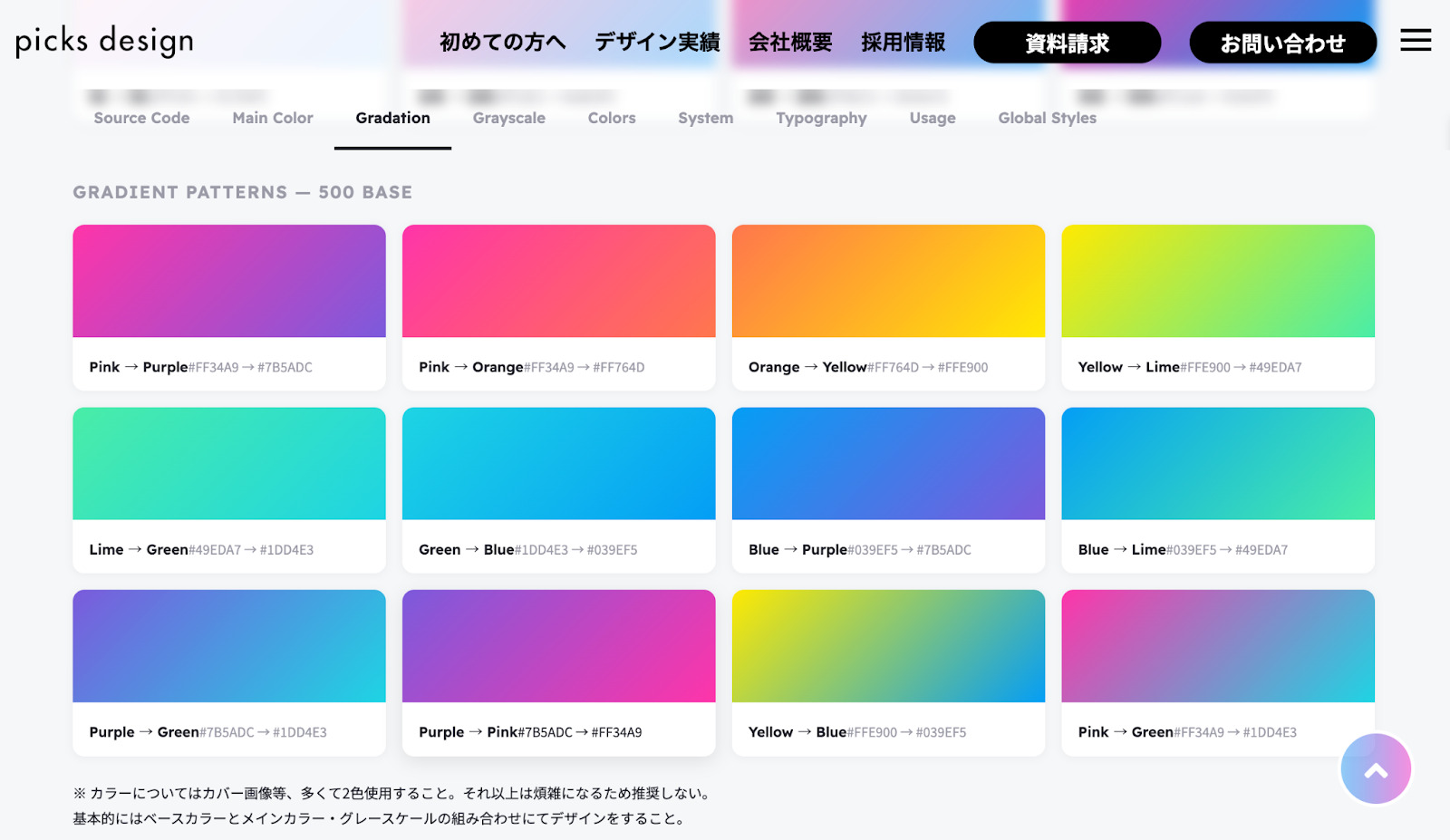The height and width of the screenshot is (840, 1450).
Task: Click the scroll-to-top arrow button
Action: click(x=1375, y=768)
